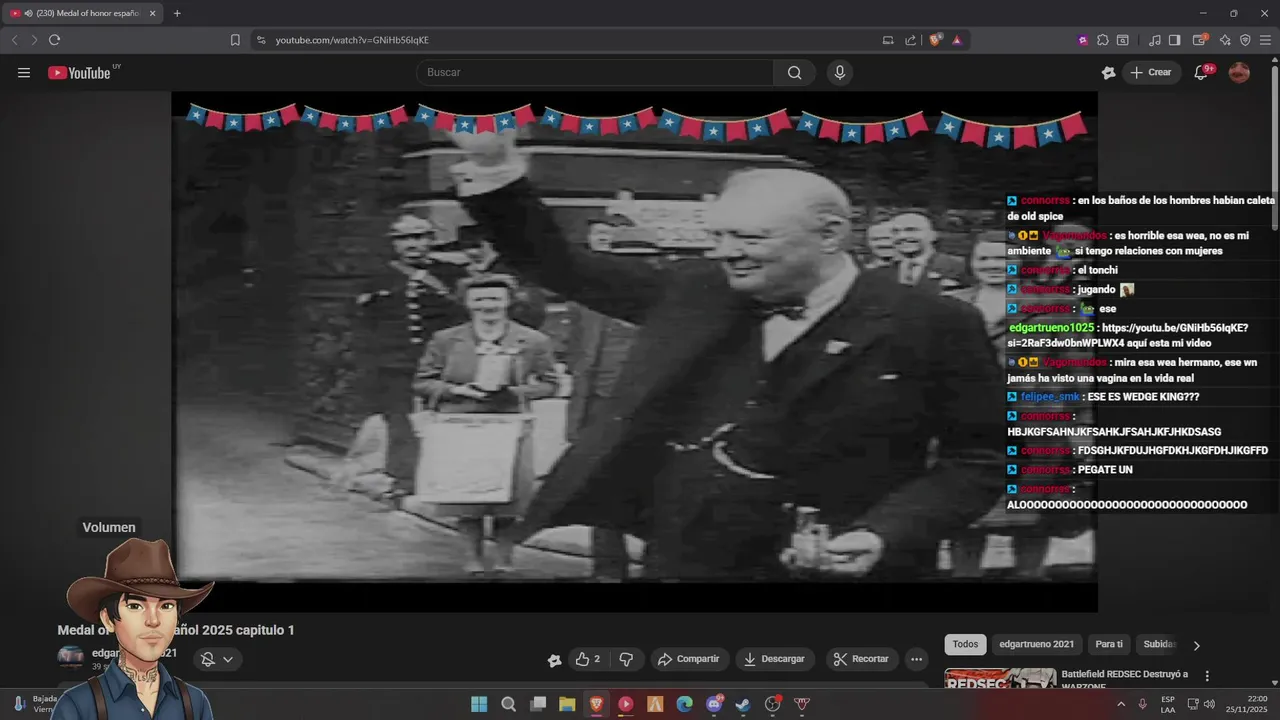Viewport: 1280px width, 720px height.
Task: Open Microsoft Edge from taskbar
Action: (684, 704)
